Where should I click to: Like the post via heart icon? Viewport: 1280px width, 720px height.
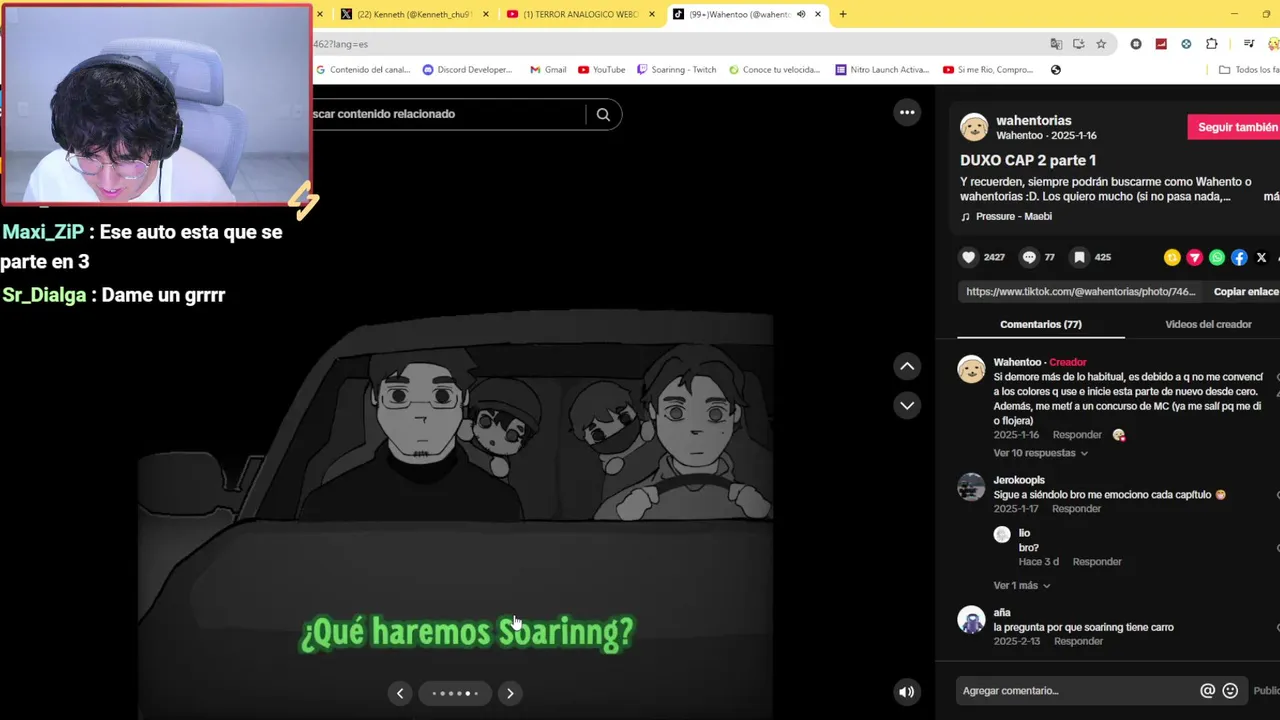pos(968,257)
